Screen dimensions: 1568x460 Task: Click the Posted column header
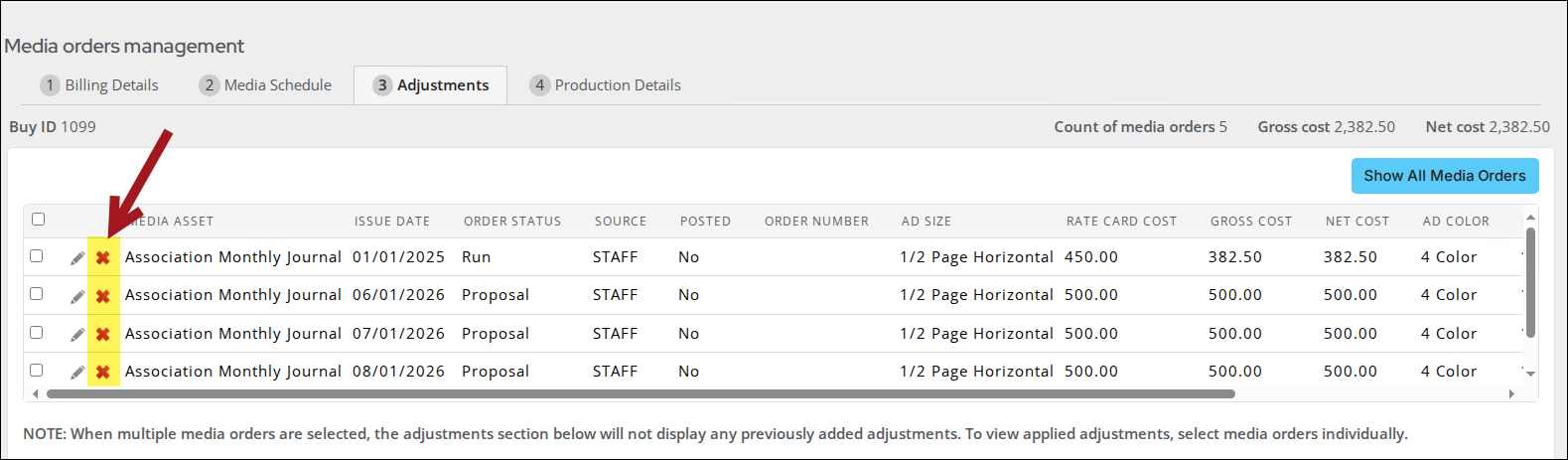(x=705, y=222)
